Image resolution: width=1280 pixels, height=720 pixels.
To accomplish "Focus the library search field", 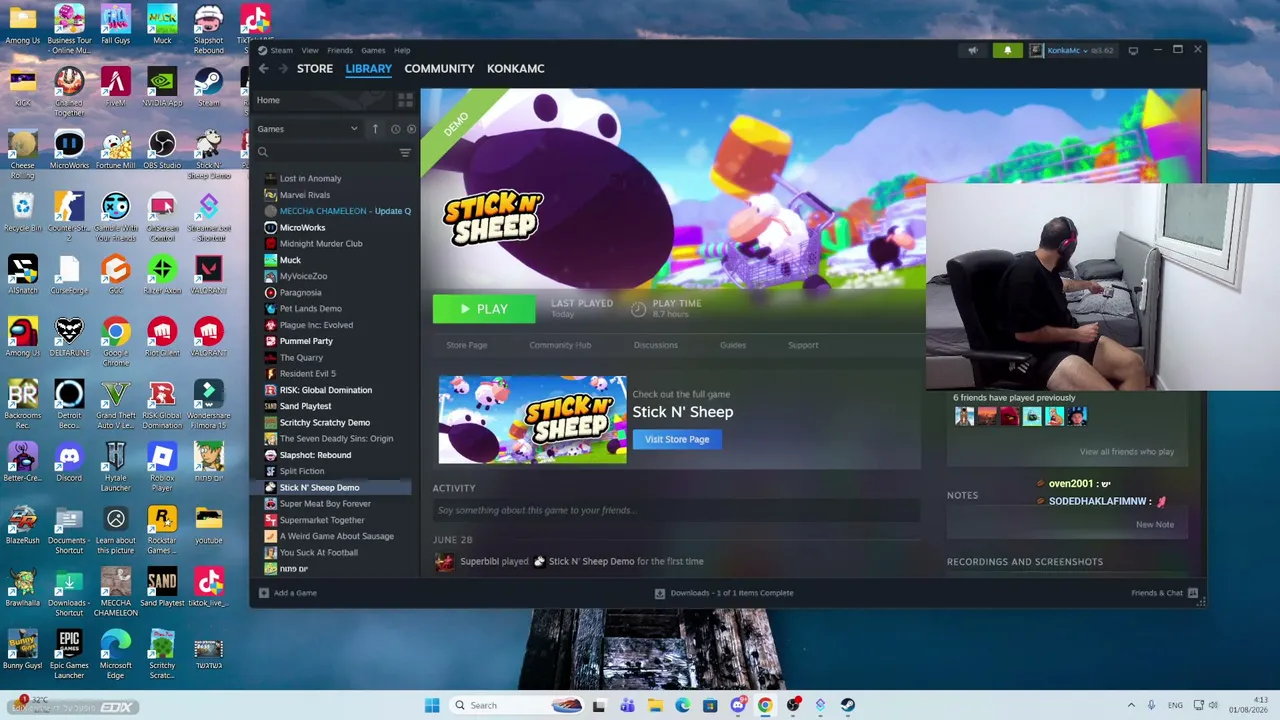I will click(x=326, y=153).
